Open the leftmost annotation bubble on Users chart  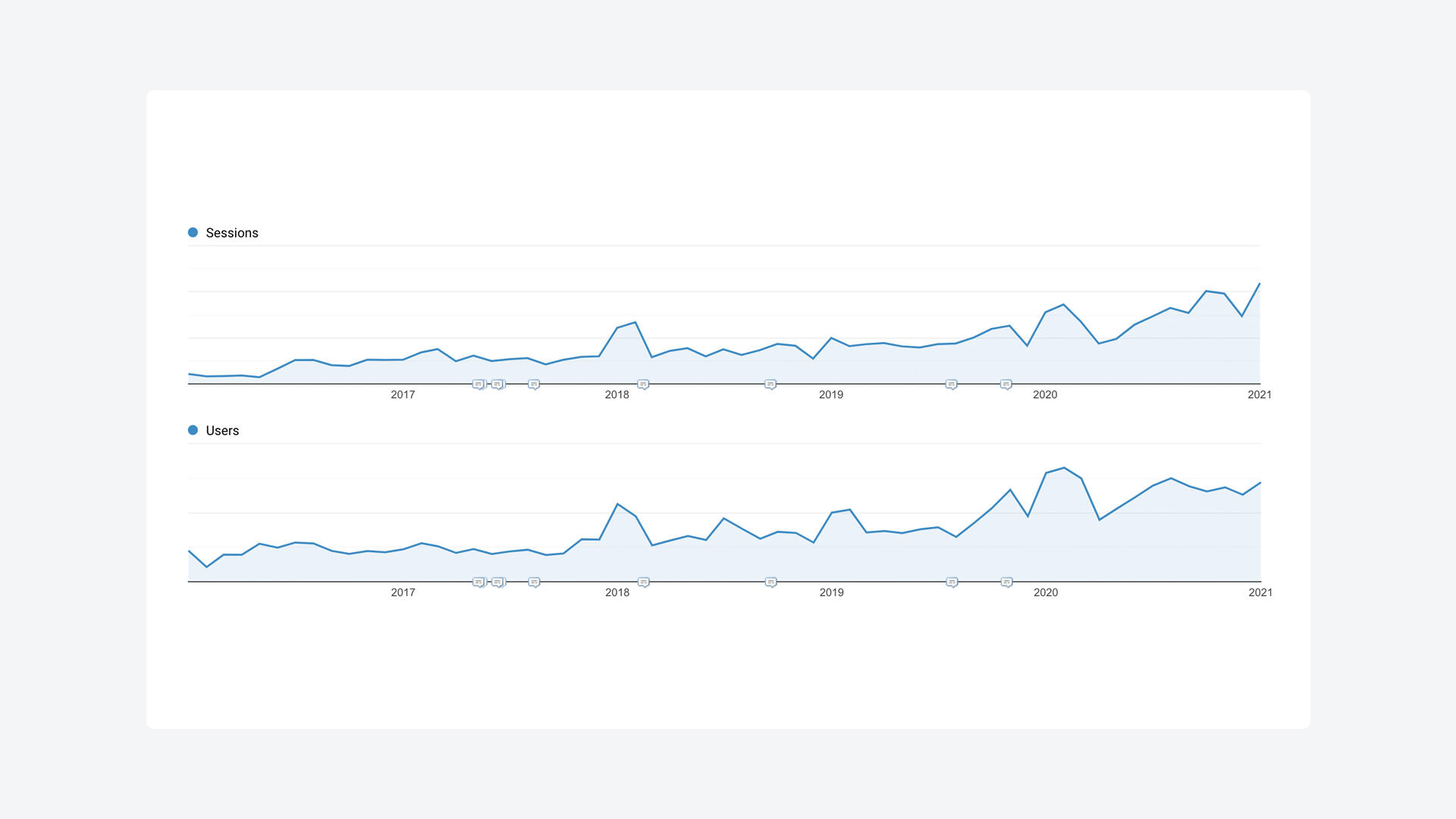(x=479, y=582)
